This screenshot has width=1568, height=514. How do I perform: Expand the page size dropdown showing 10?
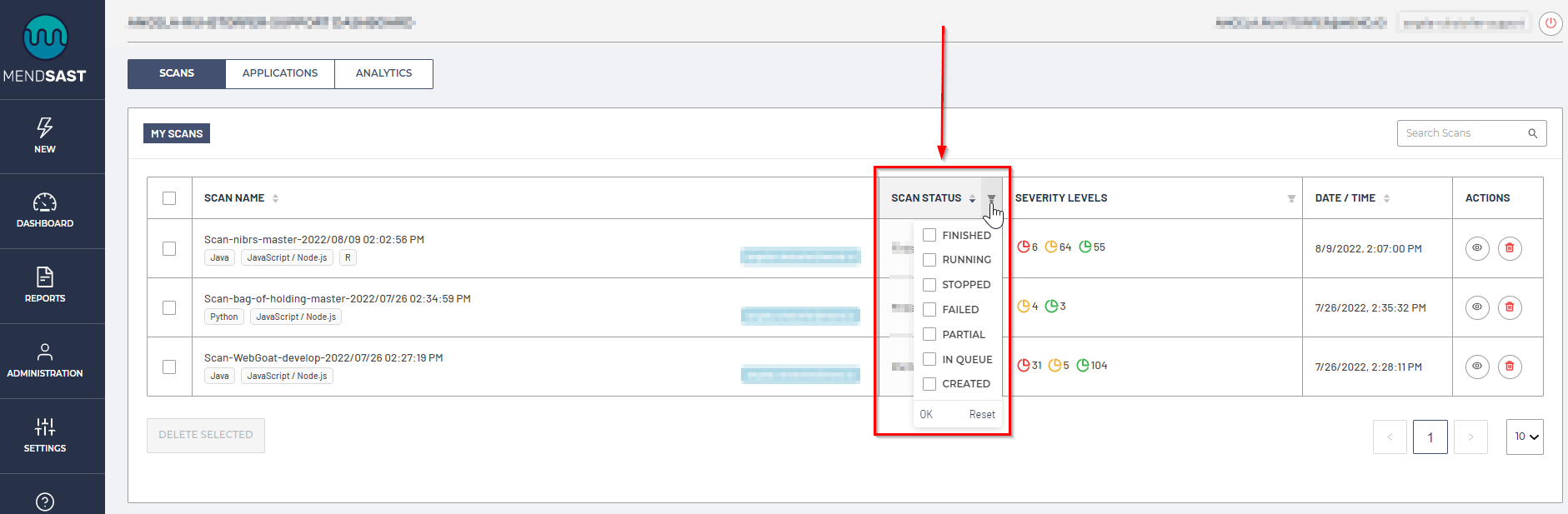1525,437
